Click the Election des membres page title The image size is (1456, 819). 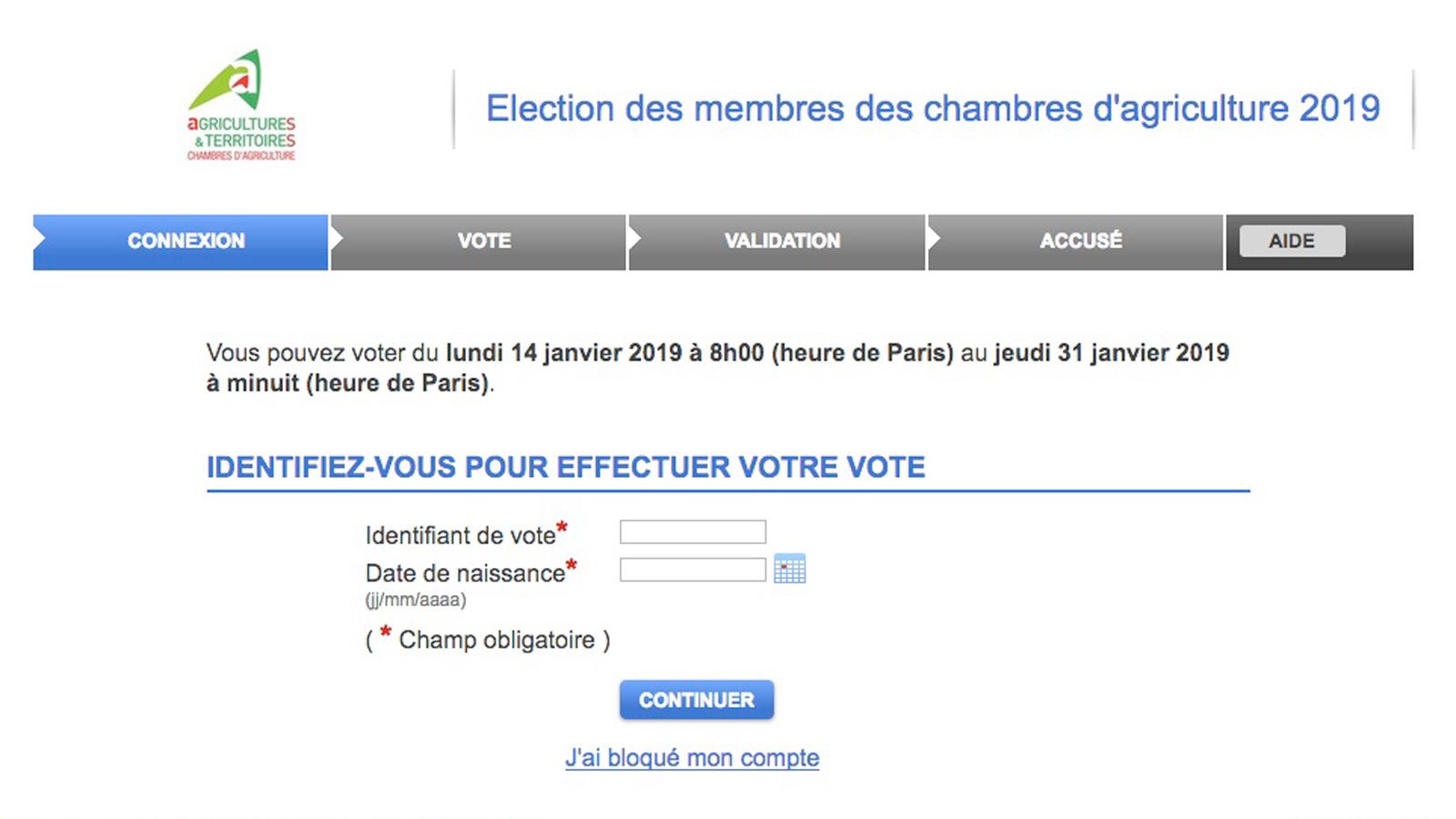pyautogui.click(x=933, y=108)
